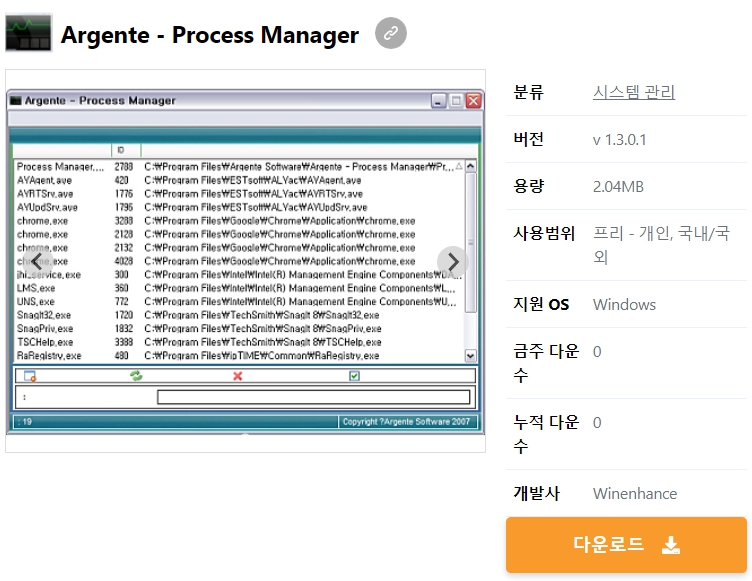This screenshot has height=581, width=752.
Task: Click the checkbox icon in the toolbar
Action: [x=354, y=376]
